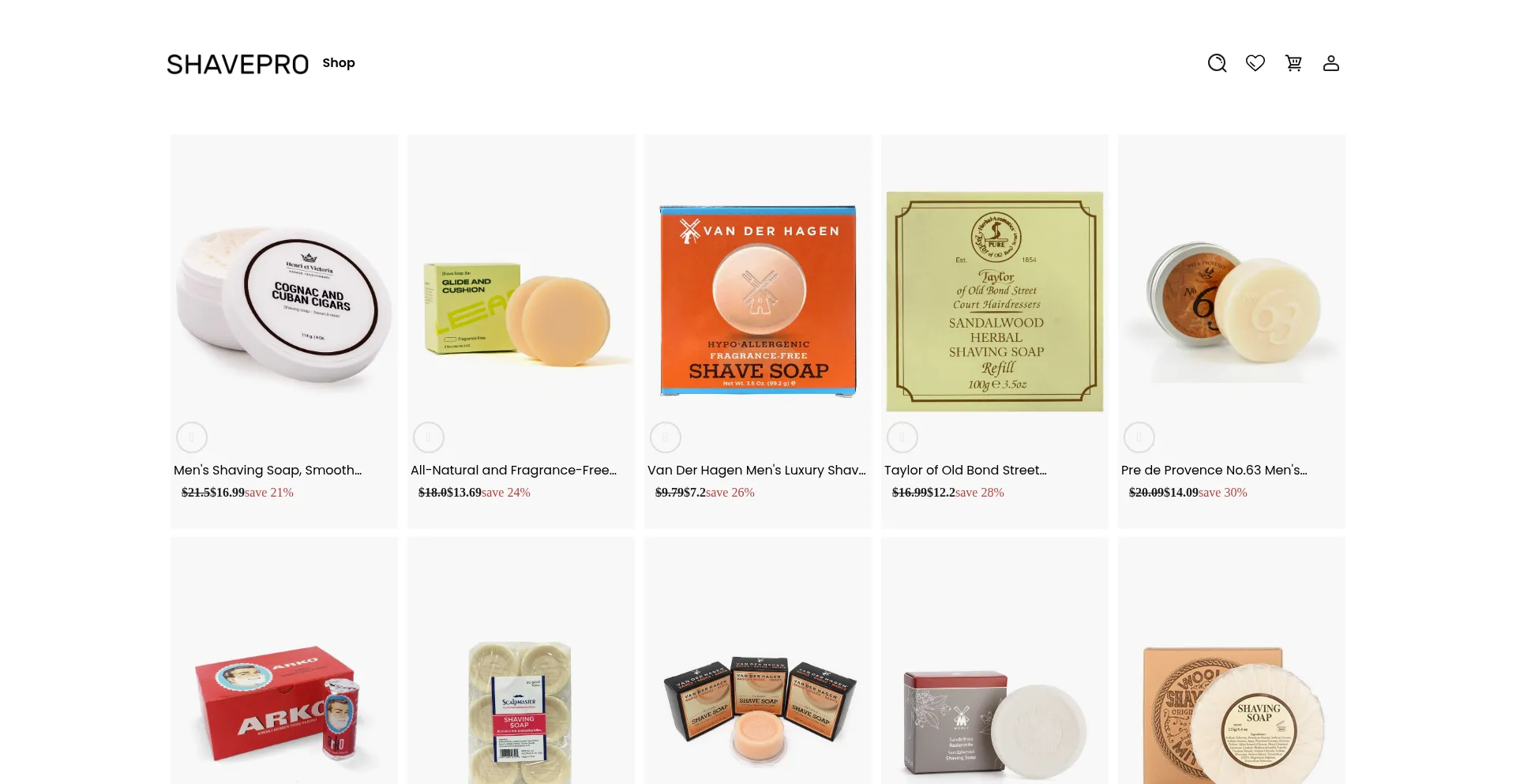Click circular icon under Taylor Sandalwood soap

click(x=902, y=437)
